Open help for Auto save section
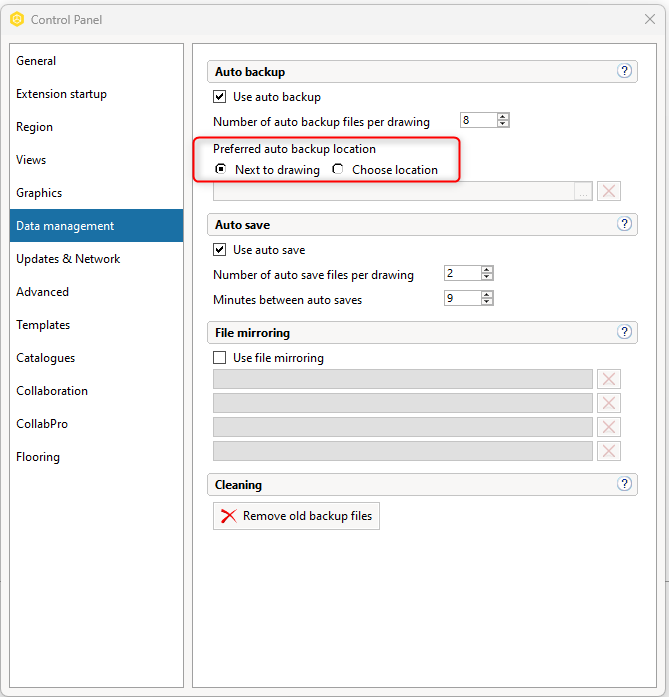This screenshot has height=697, width=669. [624, 224]
